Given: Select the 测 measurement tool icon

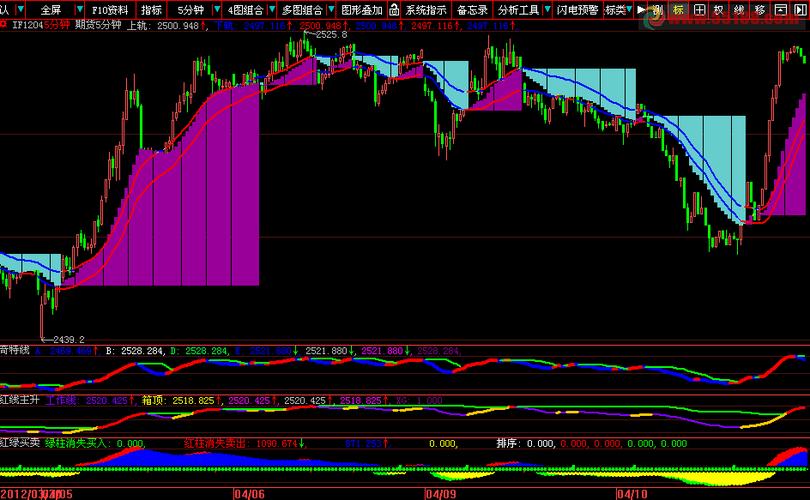Looking at the screenshot, I should point(658,9).
